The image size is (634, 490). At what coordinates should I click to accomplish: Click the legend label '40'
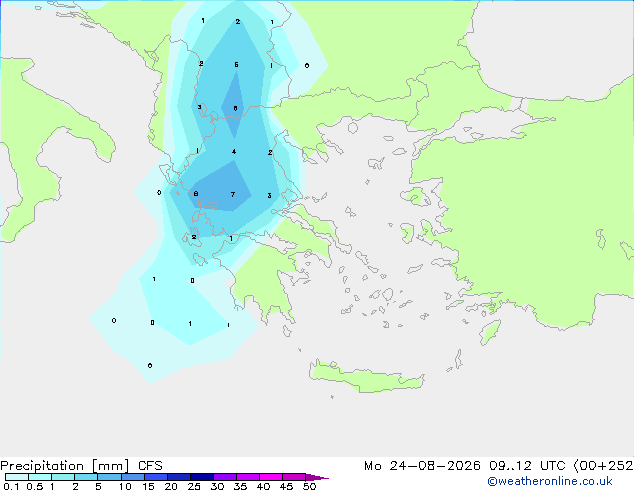(x=263, y=486)
